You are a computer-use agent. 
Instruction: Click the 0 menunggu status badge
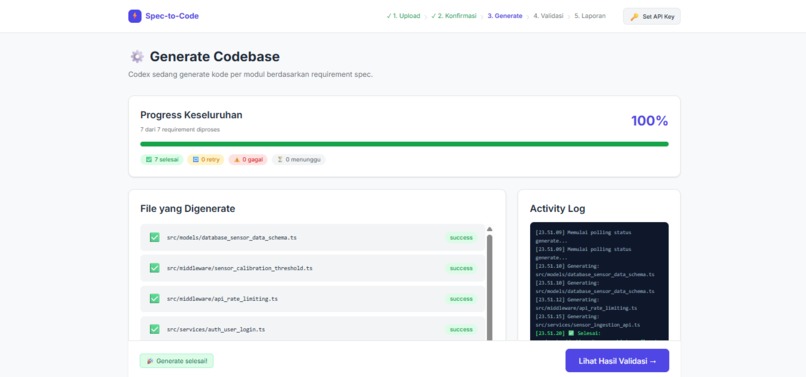(299, 159)
